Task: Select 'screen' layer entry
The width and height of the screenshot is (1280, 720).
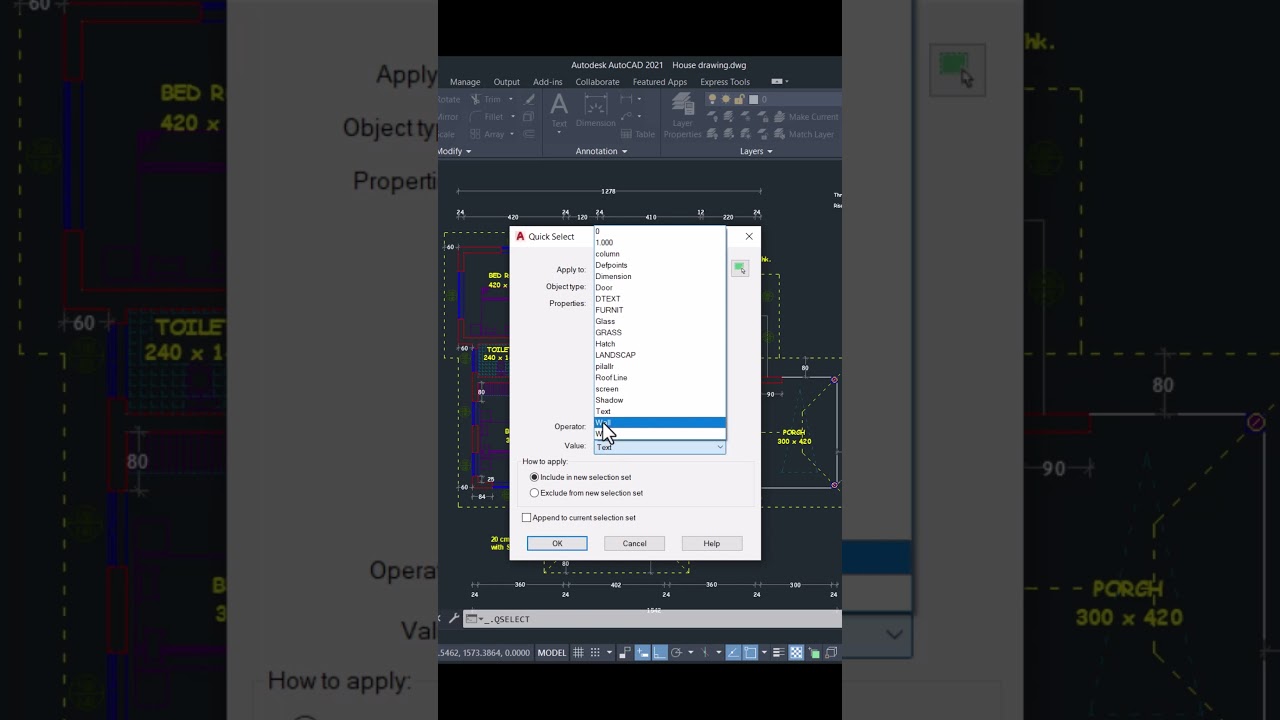Action: click(x=659, y=389)
